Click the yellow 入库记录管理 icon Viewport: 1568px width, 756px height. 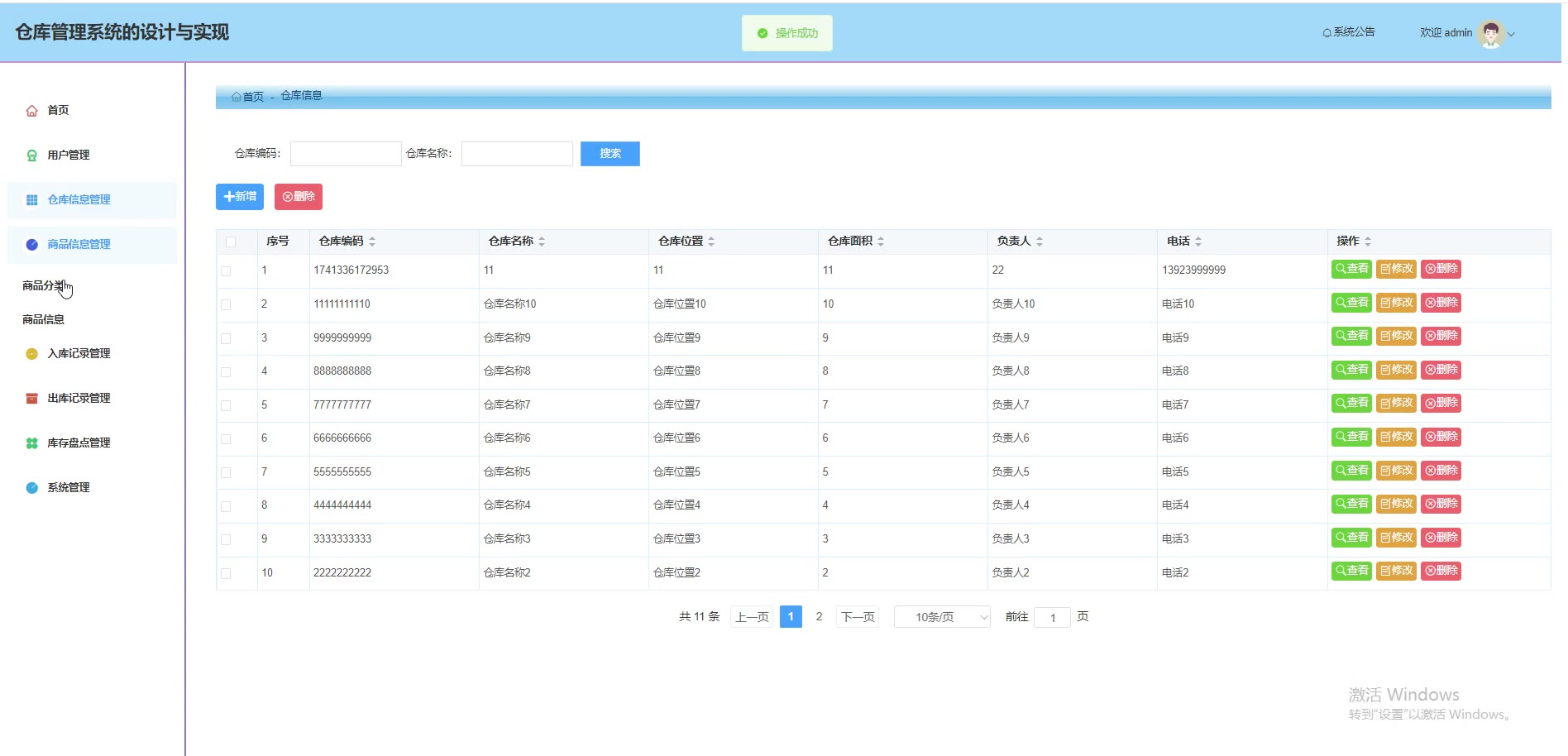pos(31,354)
